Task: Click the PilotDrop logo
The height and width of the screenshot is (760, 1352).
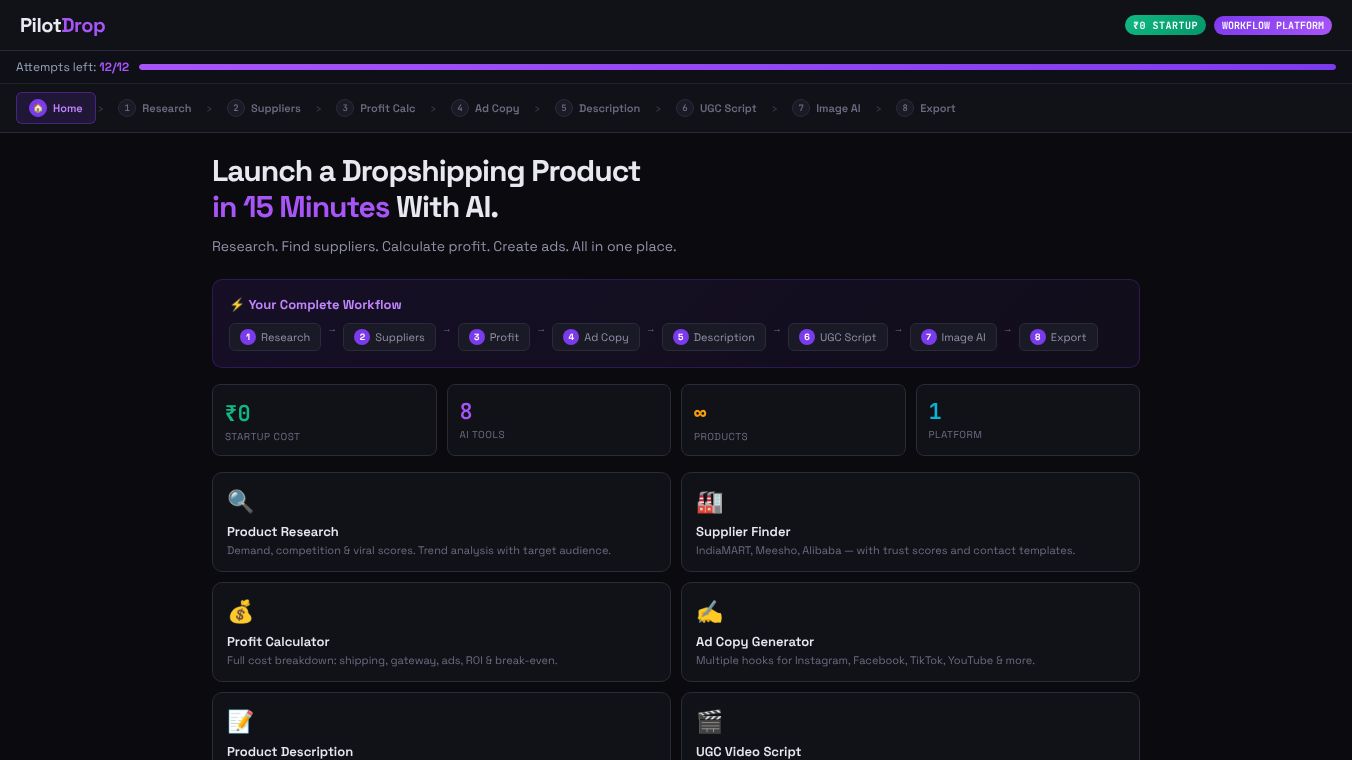Action: pos(62,25)
